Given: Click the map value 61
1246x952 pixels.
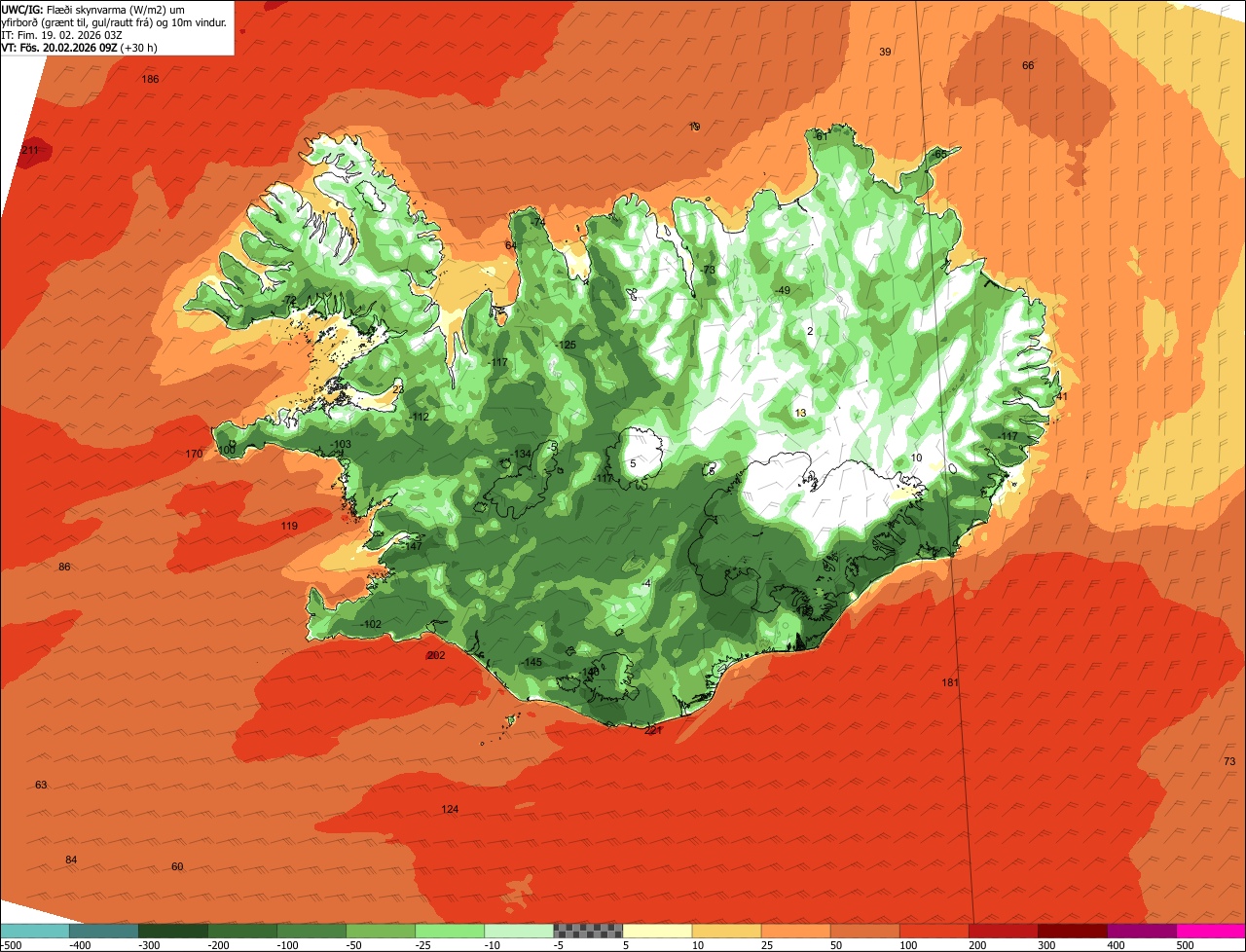Looking at the screenshot, I should (822, 136).
